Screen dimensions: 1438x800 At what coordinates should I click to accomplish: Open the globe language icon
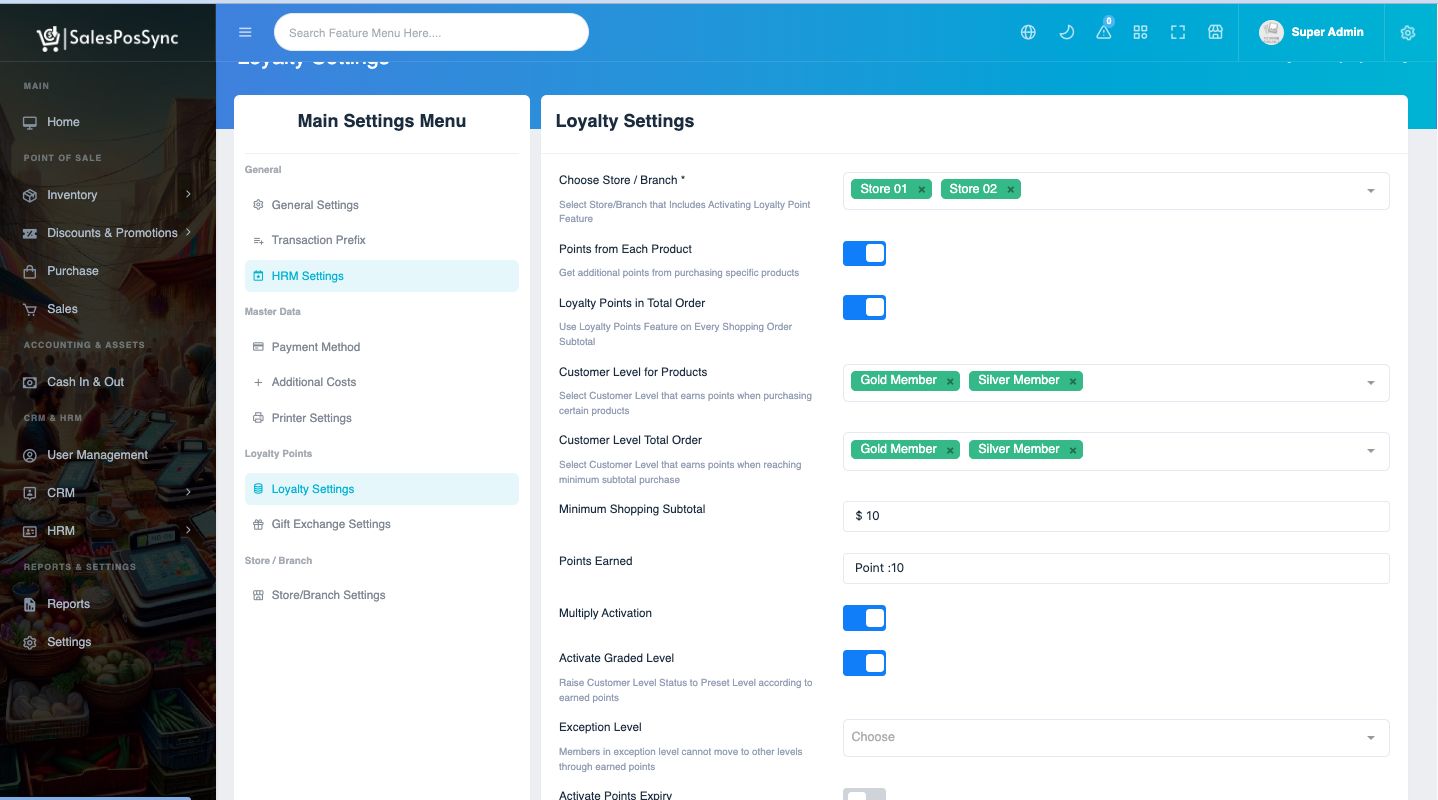point(1028,32)
